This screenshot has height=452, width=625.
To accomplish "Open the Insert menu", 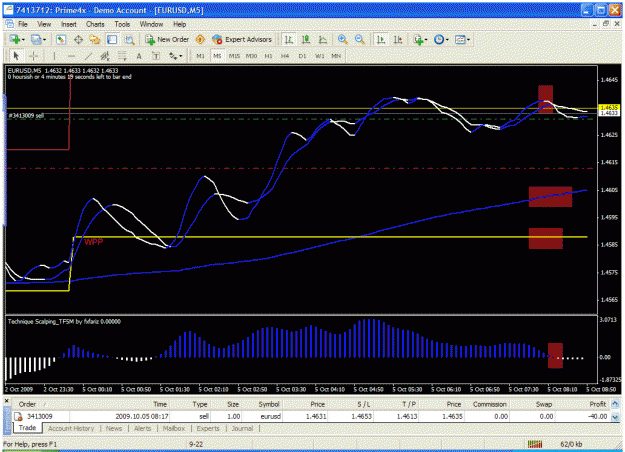I will click(69, 24).
